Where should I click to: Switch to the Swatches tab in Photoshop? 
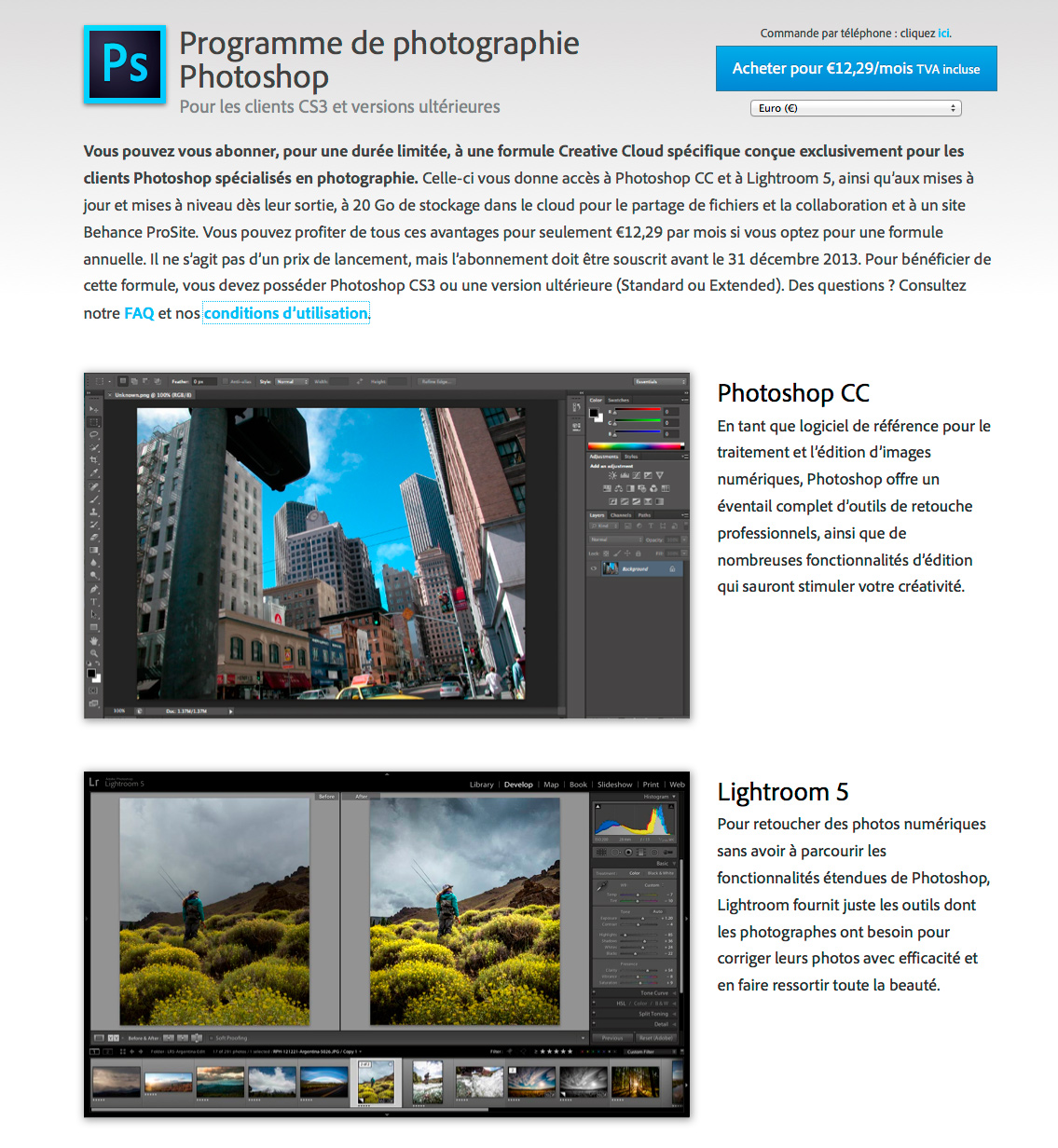[x=619, y=401]
